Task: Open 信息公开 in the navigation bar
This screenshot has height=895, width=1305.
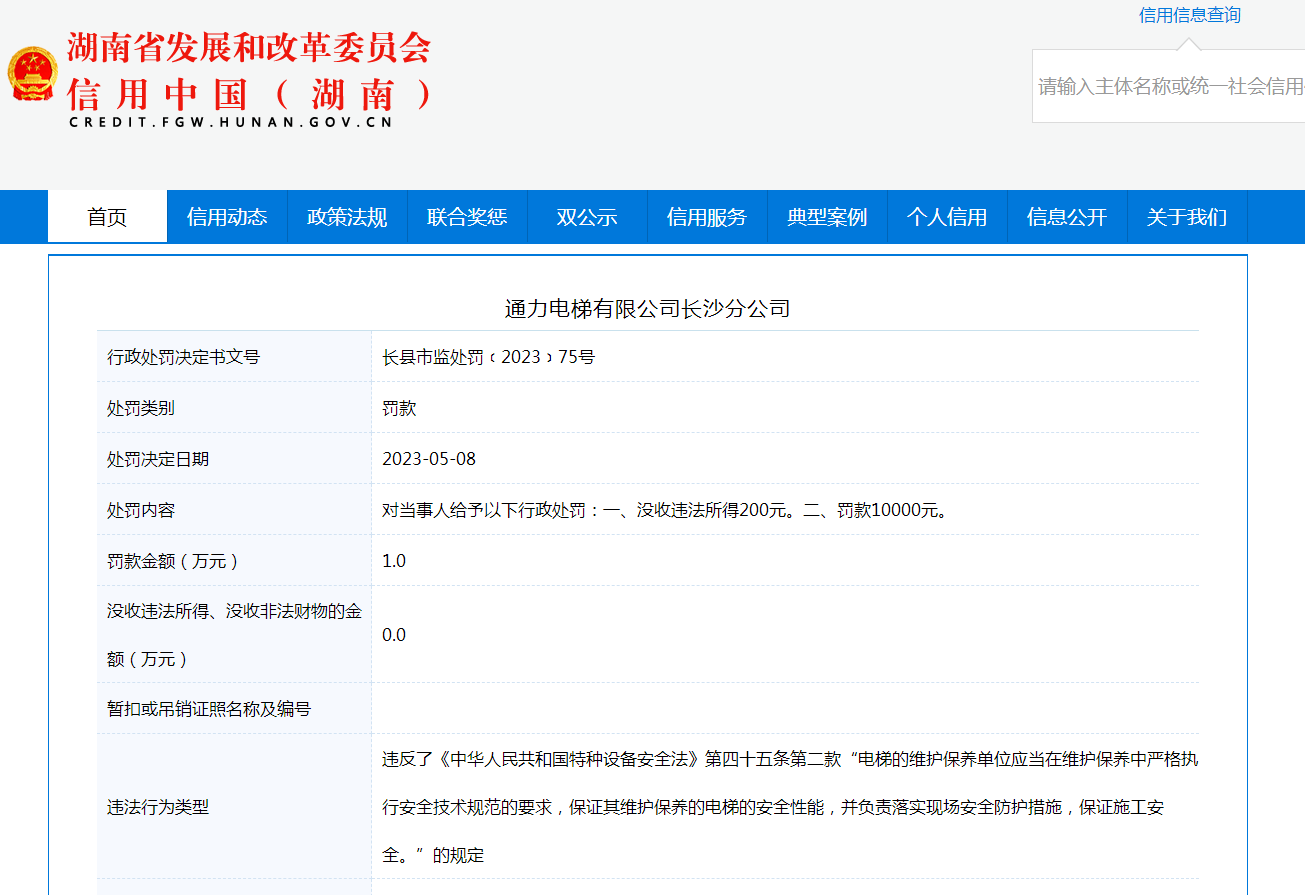Action: click(x=1067, y=217)
